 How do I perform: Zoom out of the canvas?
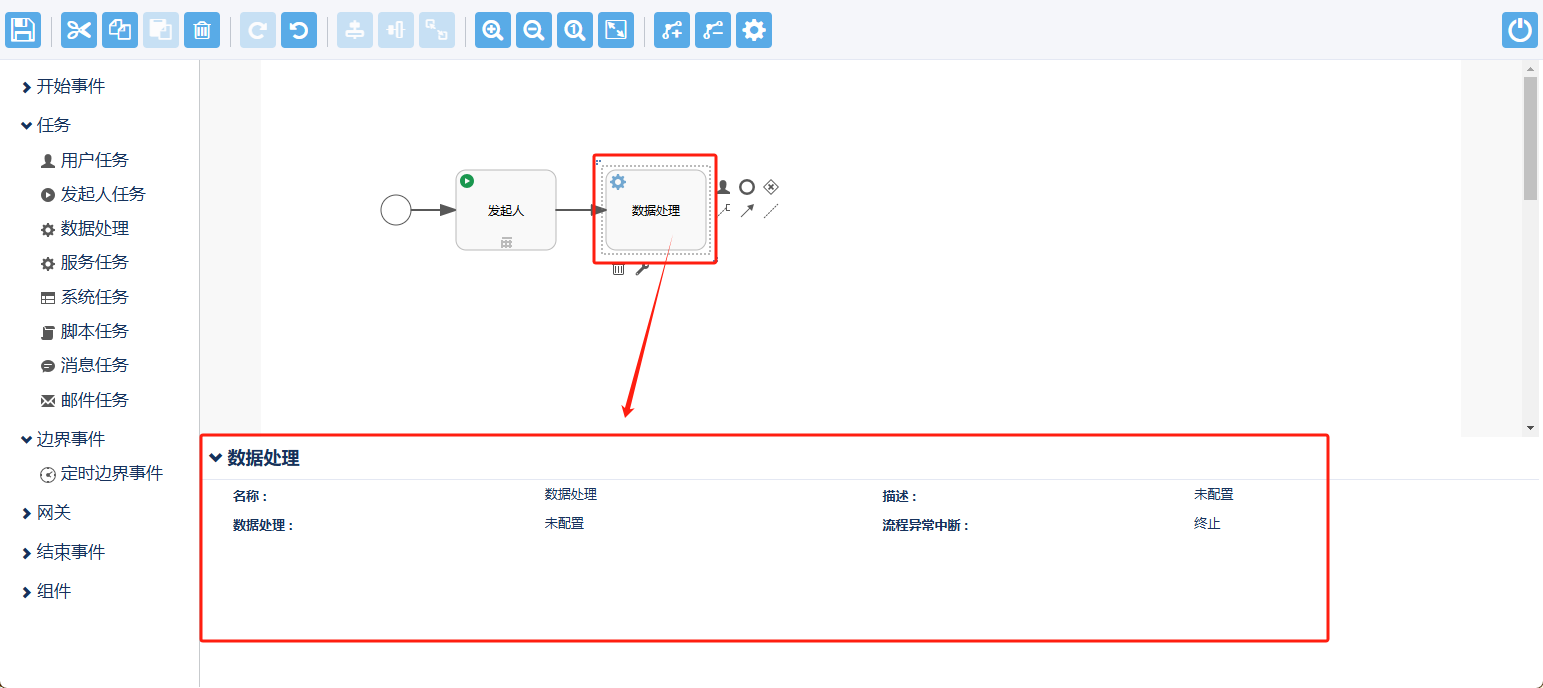(534, 30)
